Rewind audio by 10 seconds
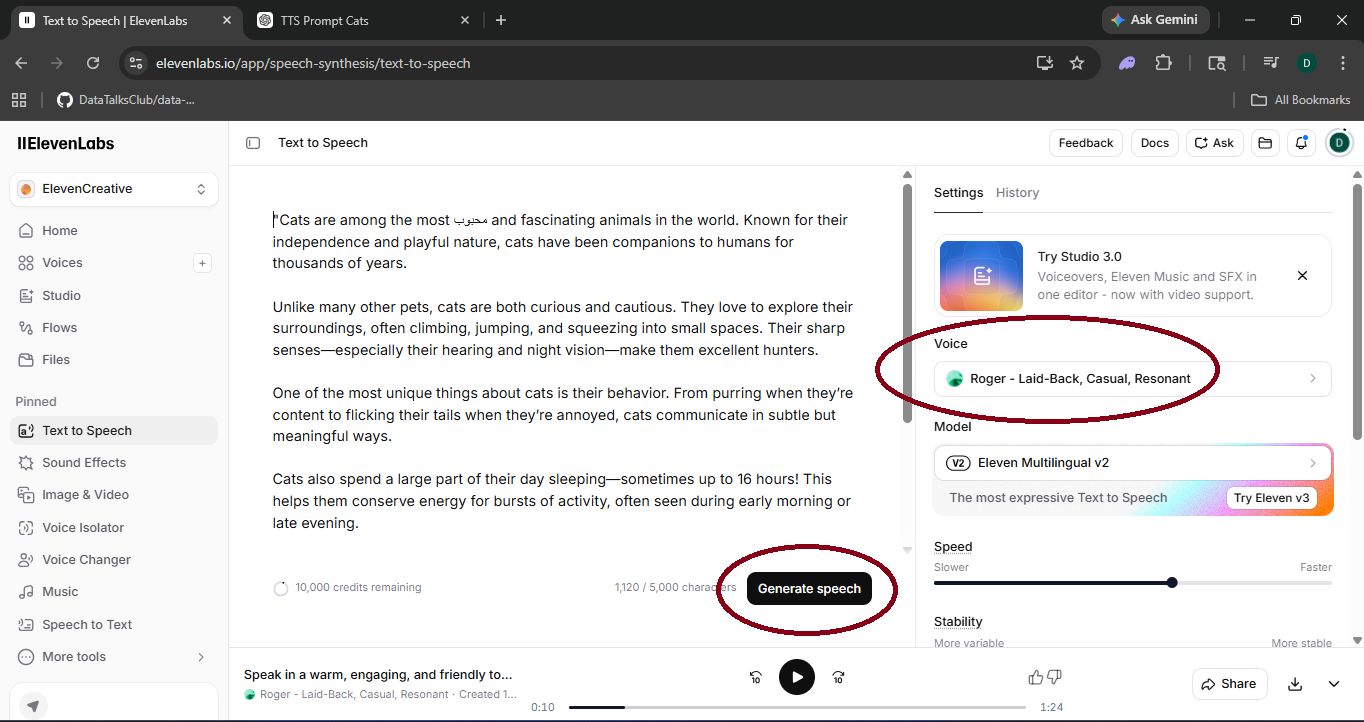The image size is (1364, 722). pyautogui.click(x=756, y=677)
